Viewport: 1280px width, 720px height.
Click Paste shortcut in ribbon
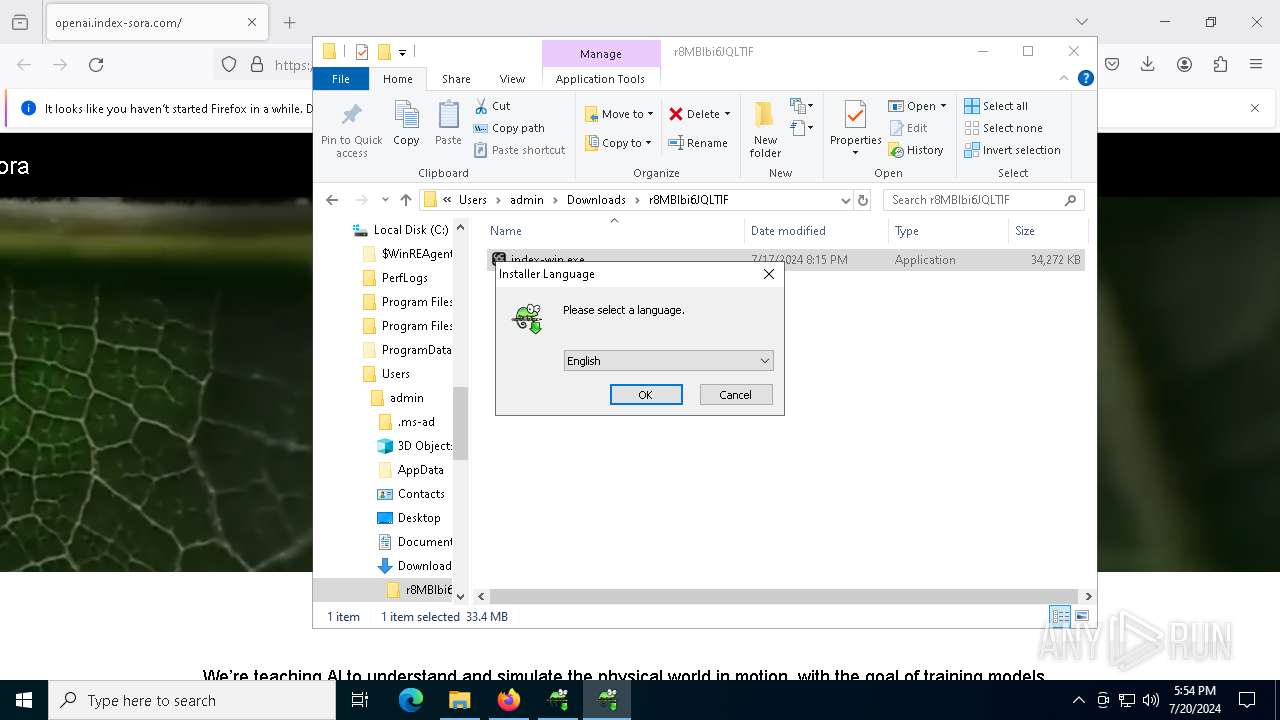tap(519, 150)
